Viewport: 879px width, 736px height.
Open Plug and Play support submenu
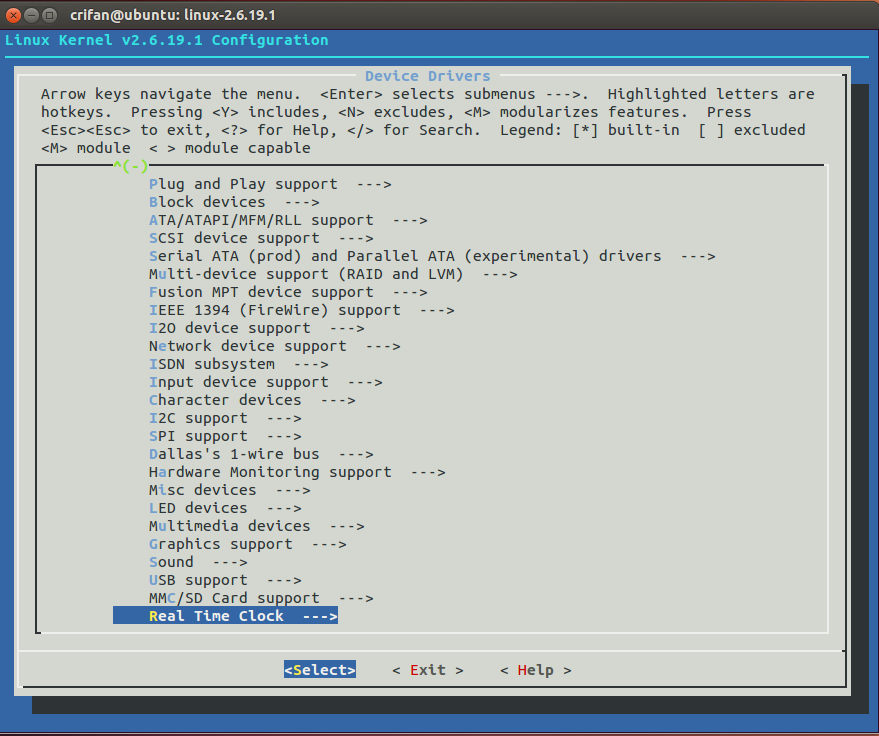click(x=270, y=184)
